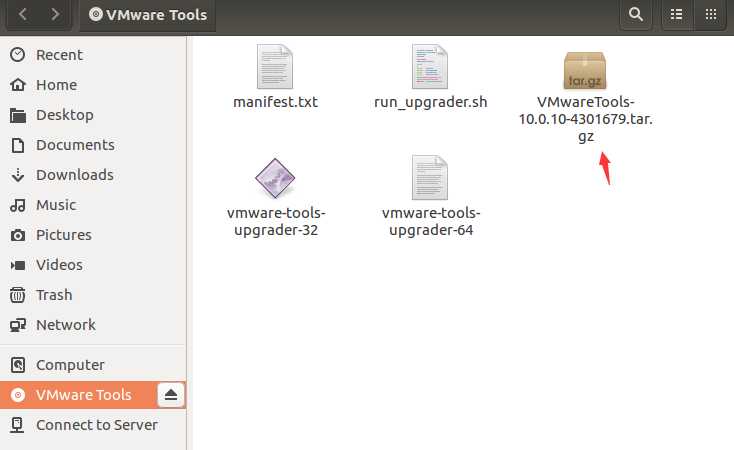Click the Network computers icon

[18, 325]
